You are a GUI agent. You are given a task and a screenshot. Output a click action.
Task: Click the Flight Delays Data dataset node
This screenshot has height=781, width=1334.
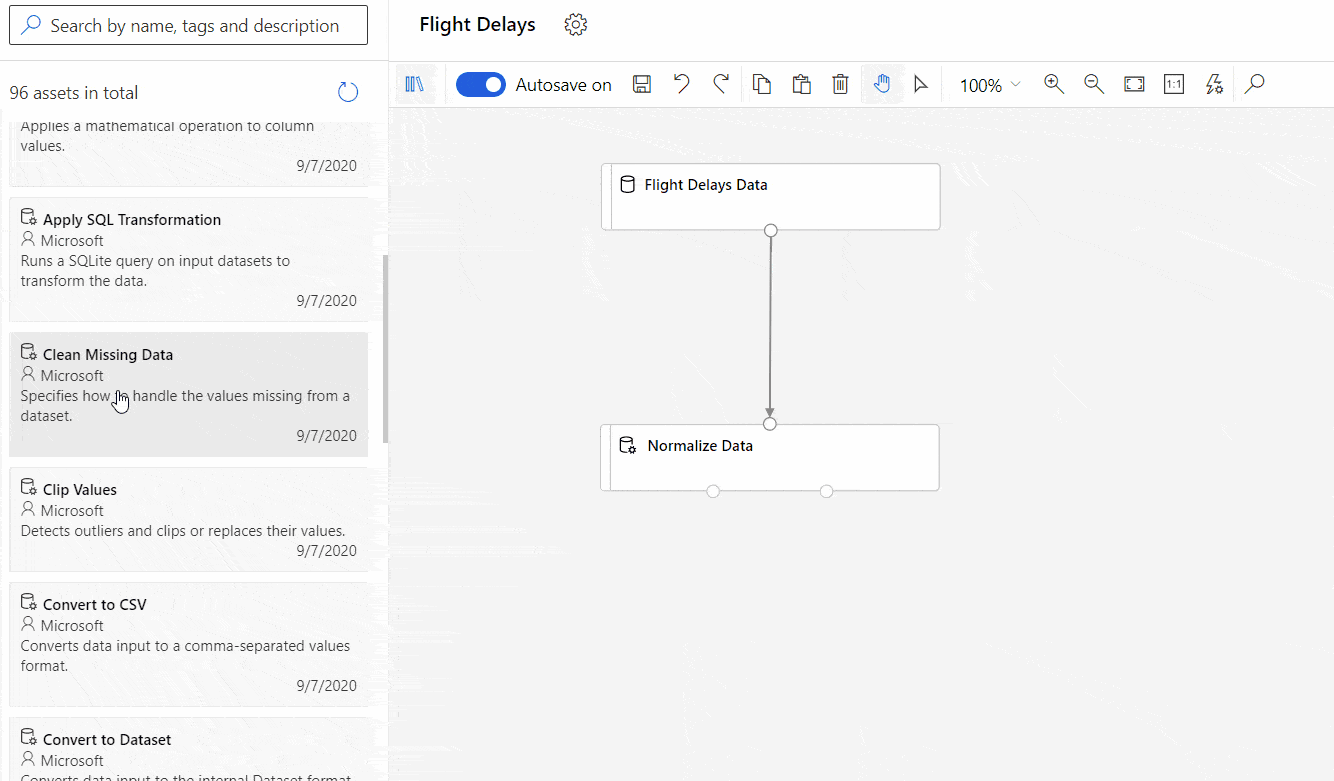pyautogui.click(x=770, y=196)
